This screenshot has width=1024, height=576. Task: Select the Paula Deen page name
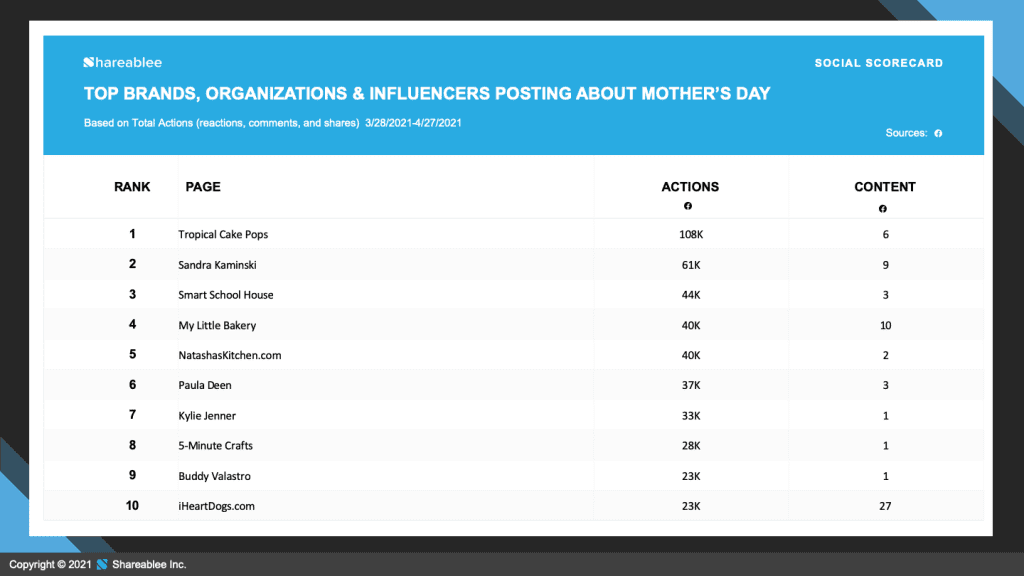coord(205,385)
